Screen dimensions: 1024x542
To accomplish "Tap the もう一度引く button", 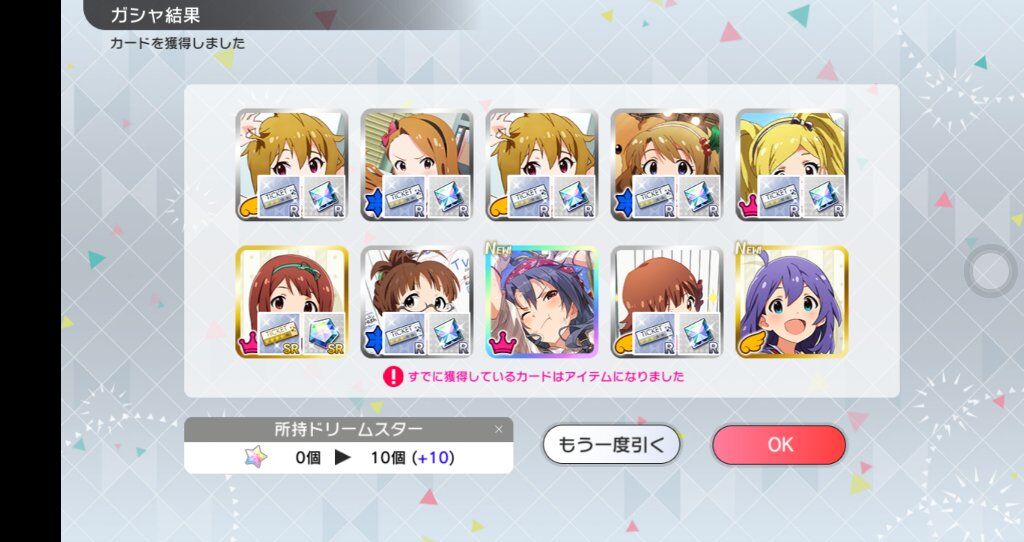I will click(x=611, y=445).
